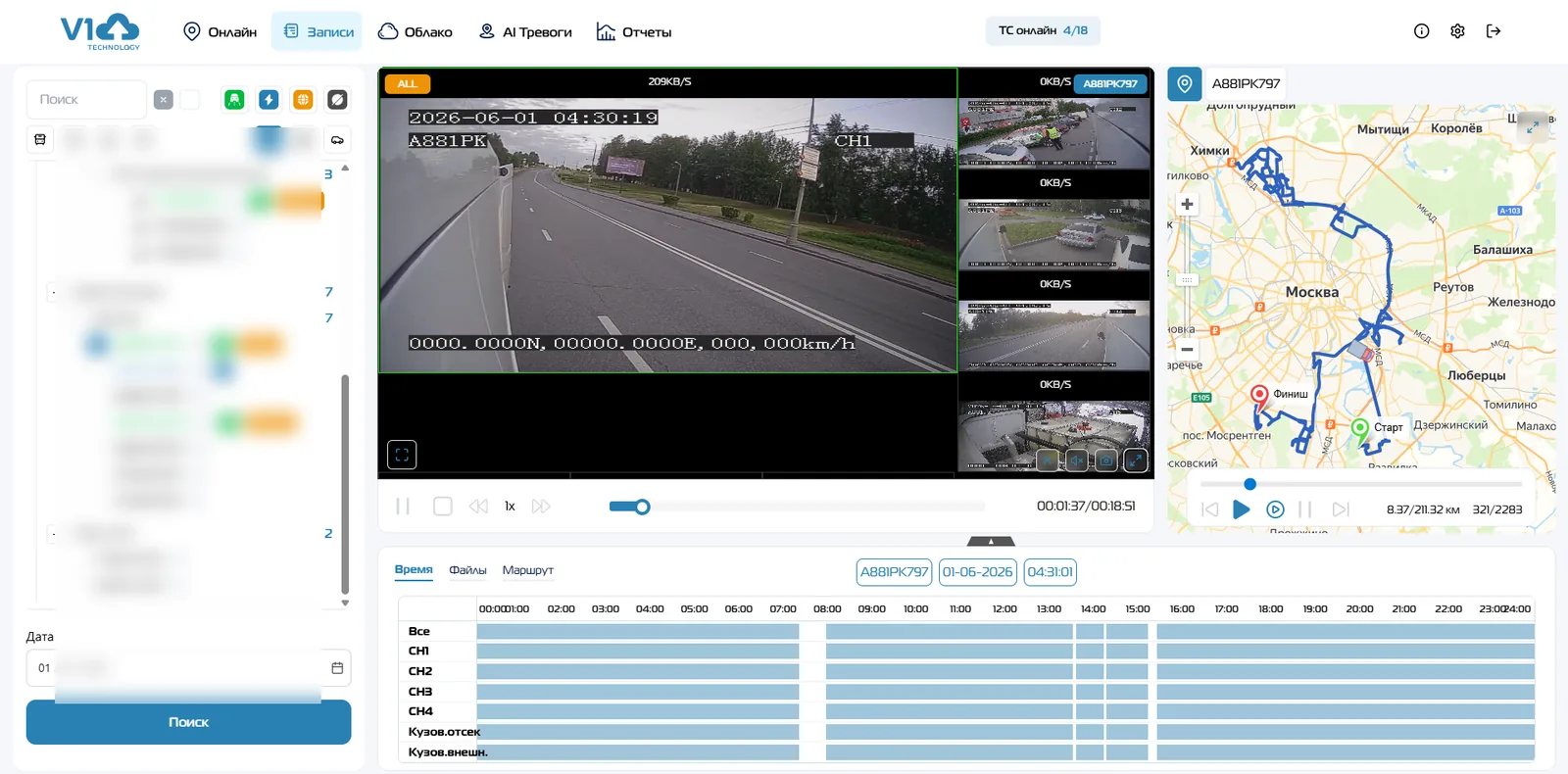
Task: Click the blue lightning bolt filter icon
Action: pos(269,100)
